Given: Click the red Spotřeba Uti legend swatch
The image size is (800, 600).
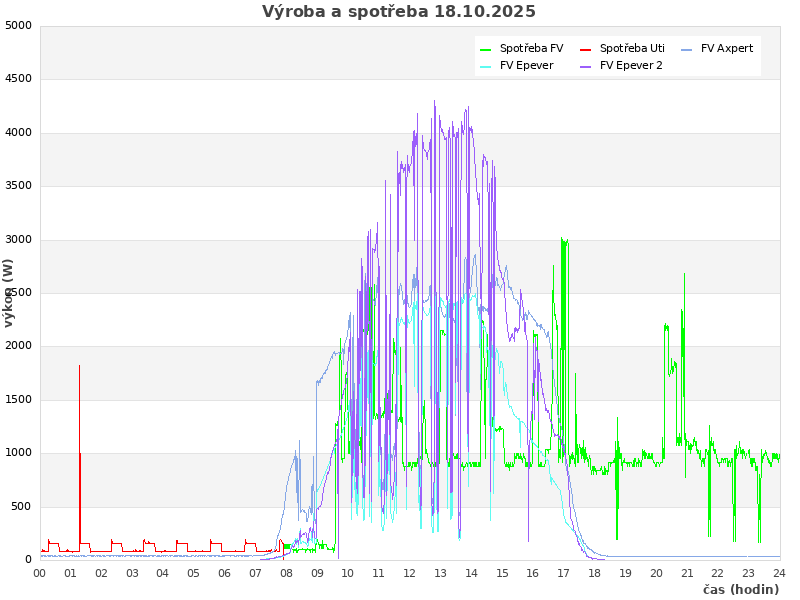Looking at the screenshot, I should click(586, 49).
